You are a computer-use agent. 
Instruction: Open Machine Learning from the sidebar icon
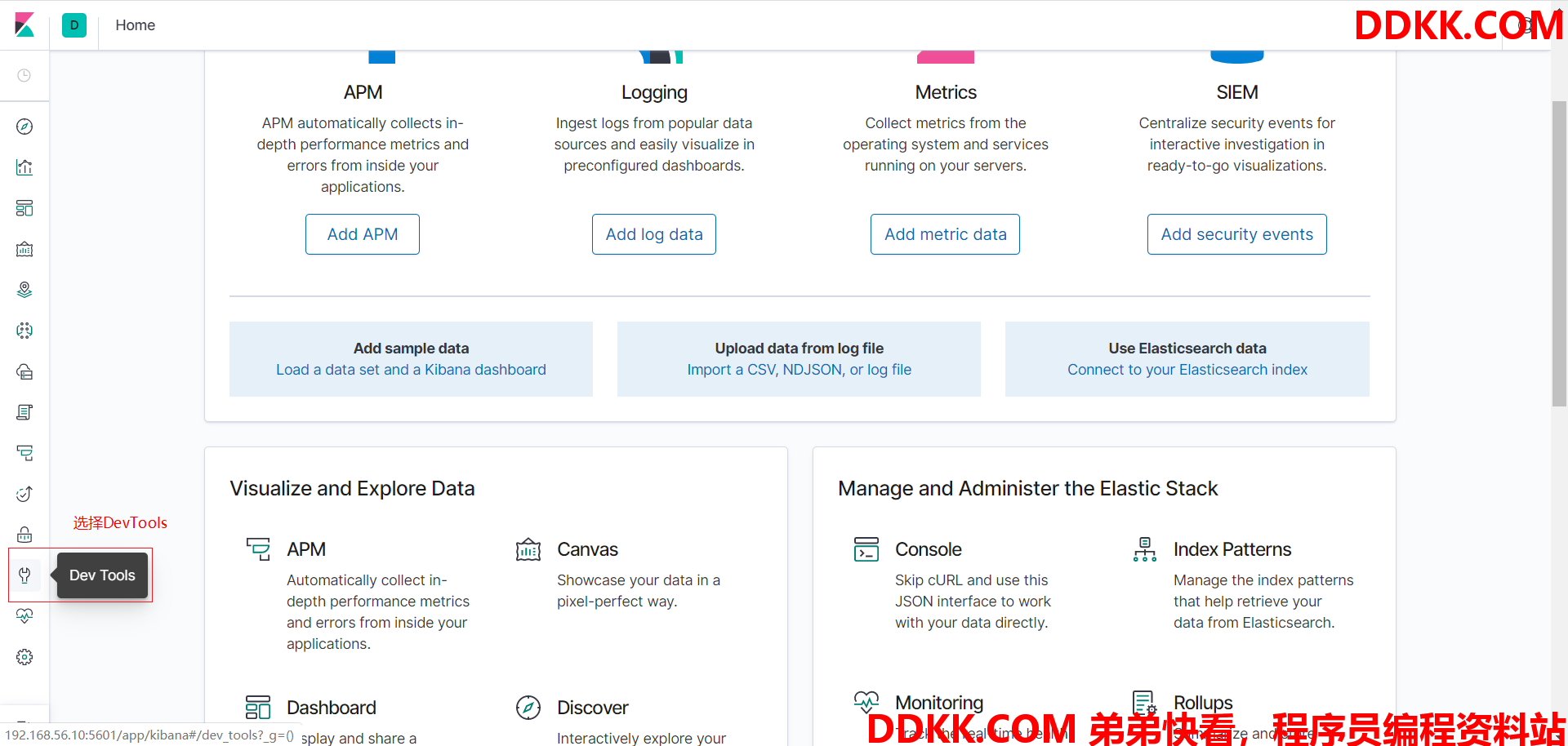click(24, 331)
